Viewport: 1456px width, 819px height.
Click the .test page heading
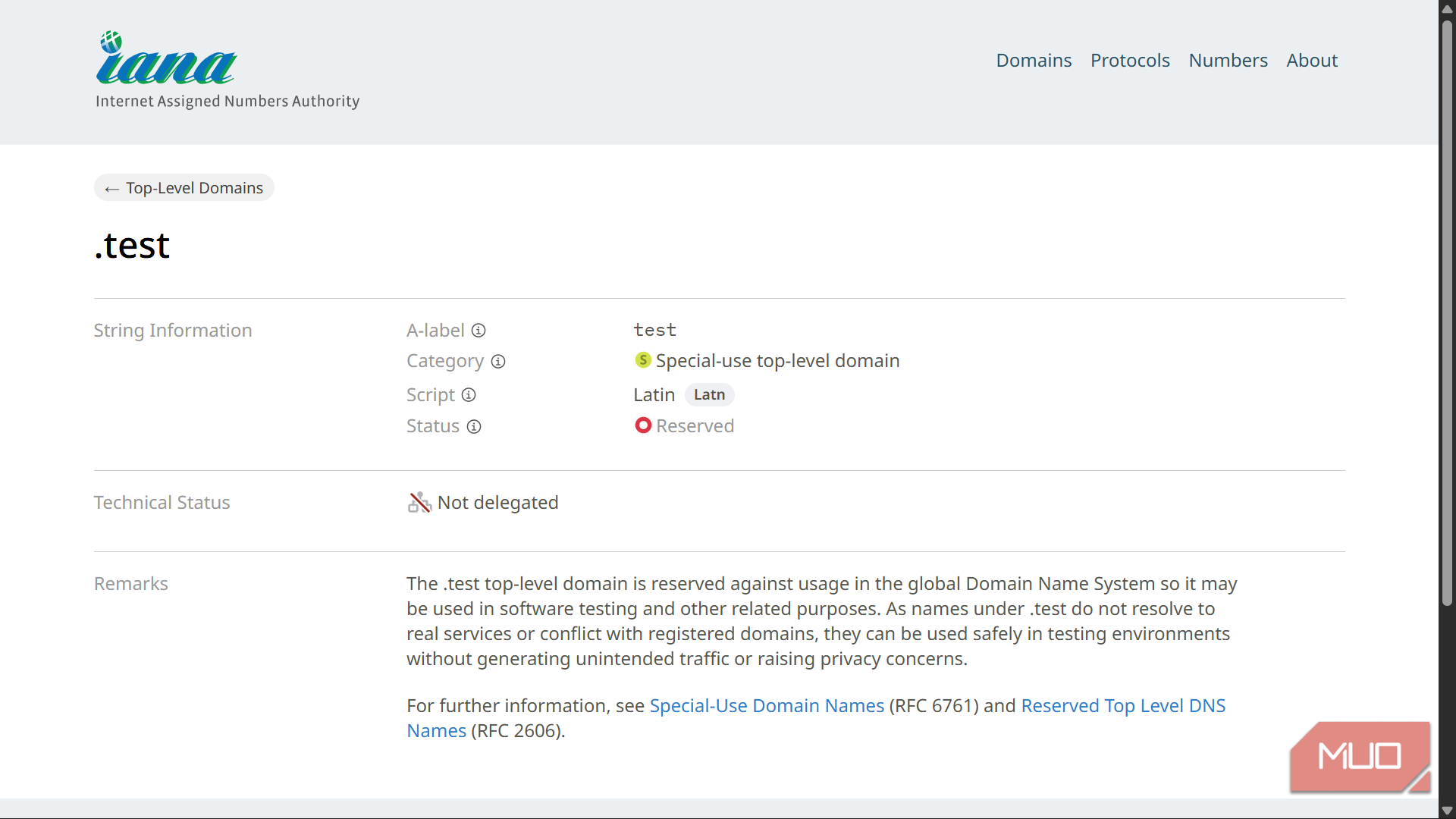point(132,246)
